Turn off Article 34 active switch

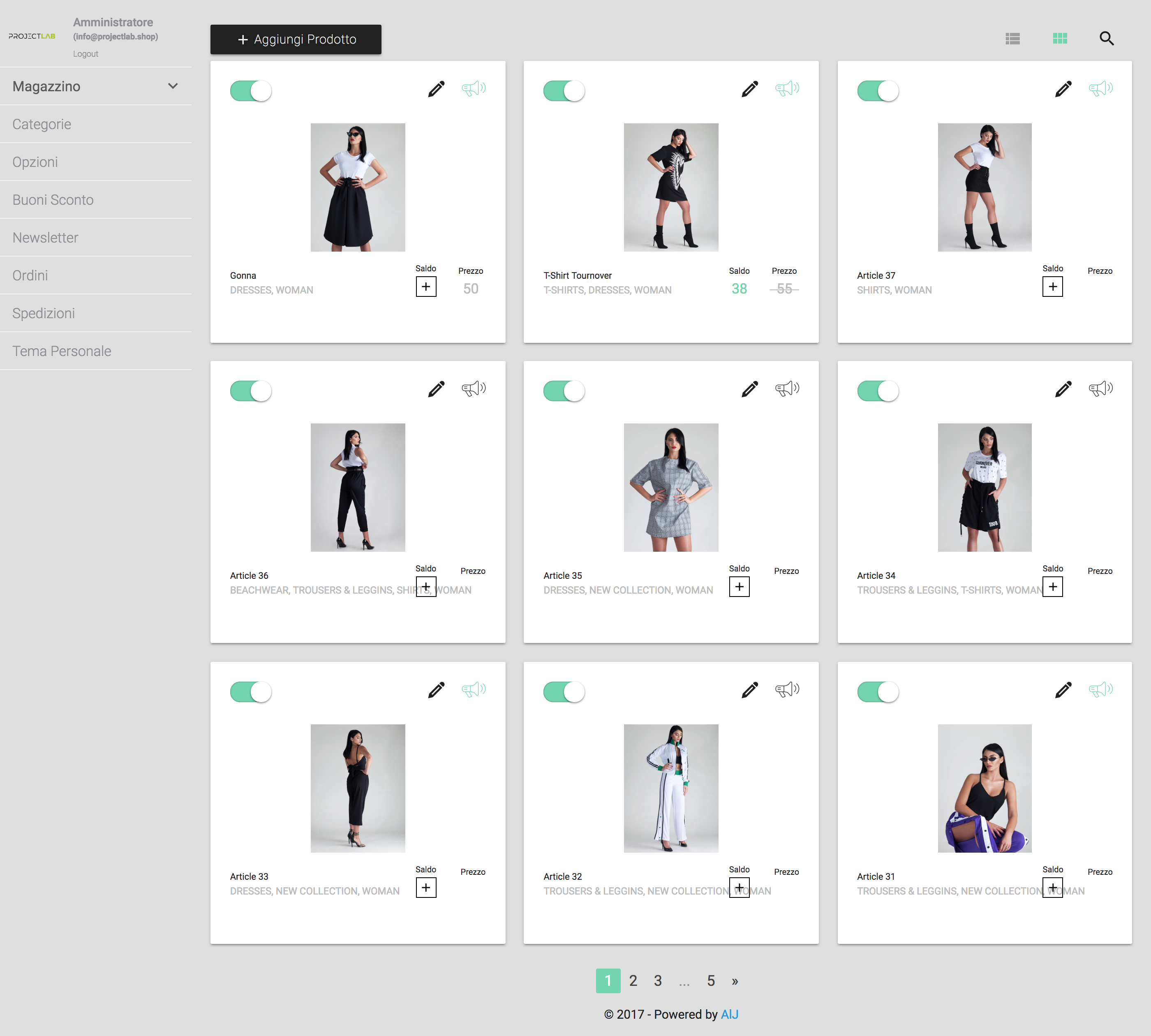(x=878, y=391)
